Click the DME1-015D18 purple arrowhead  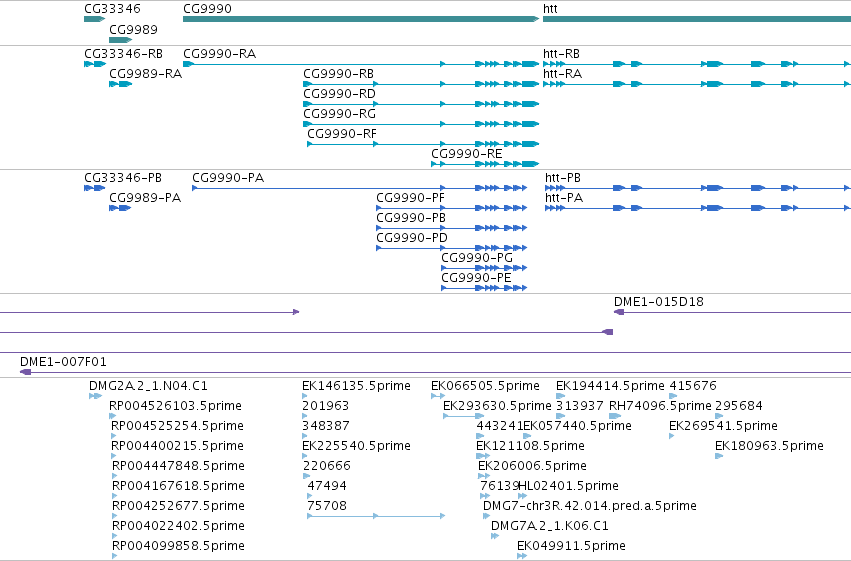619,312
